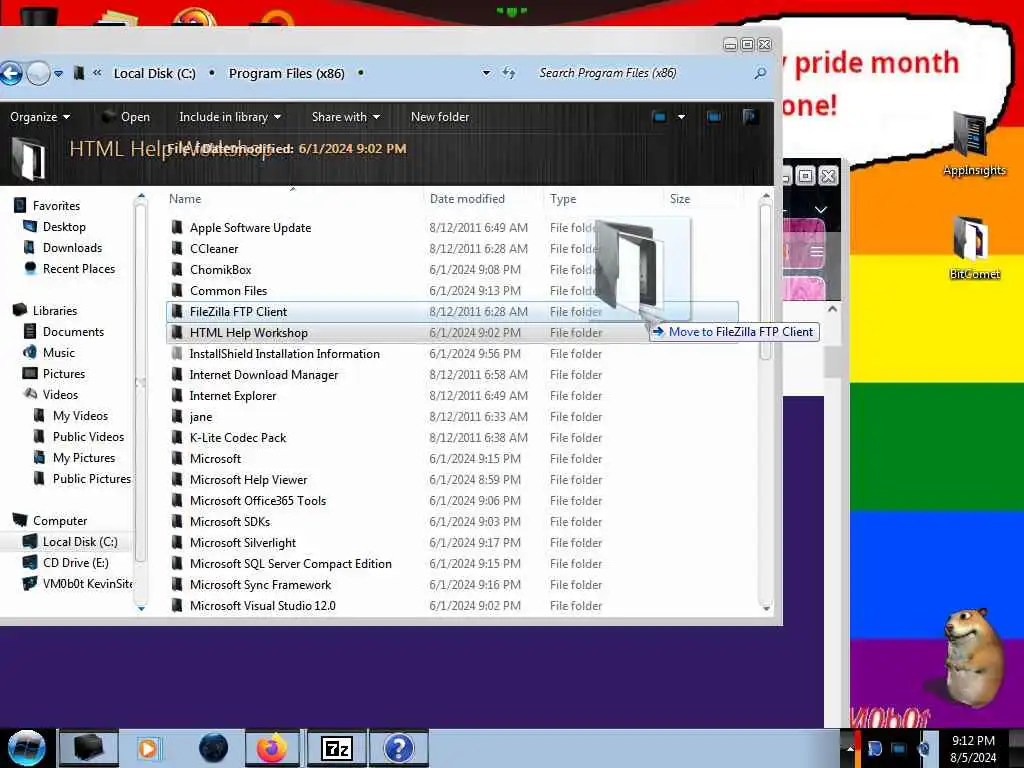This screenshot has width=1024, height=768.
Task: Click the navigation pane scrollbar
Action: pos(140,382)
